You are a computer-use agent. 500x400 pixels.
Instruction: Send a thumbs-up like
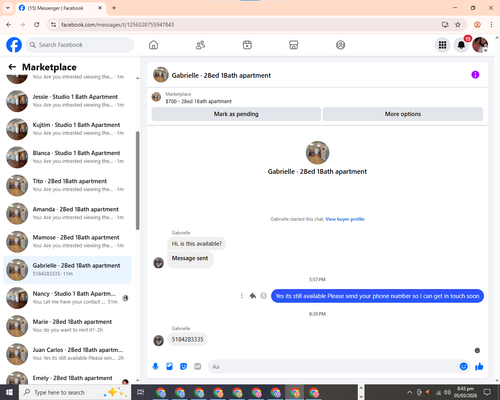479,367
